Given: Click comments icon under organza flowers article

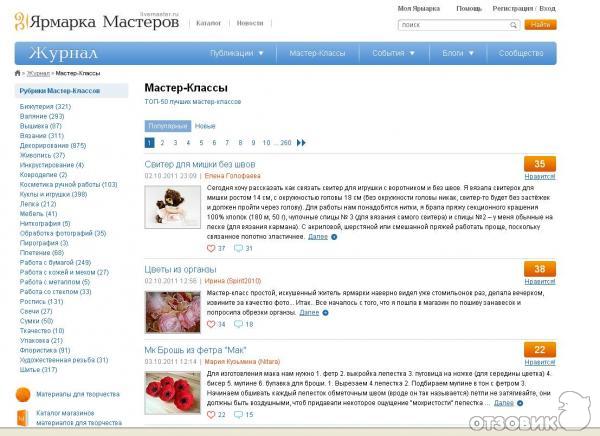Looking at the screenshot, I should click(x=238, y=324).
